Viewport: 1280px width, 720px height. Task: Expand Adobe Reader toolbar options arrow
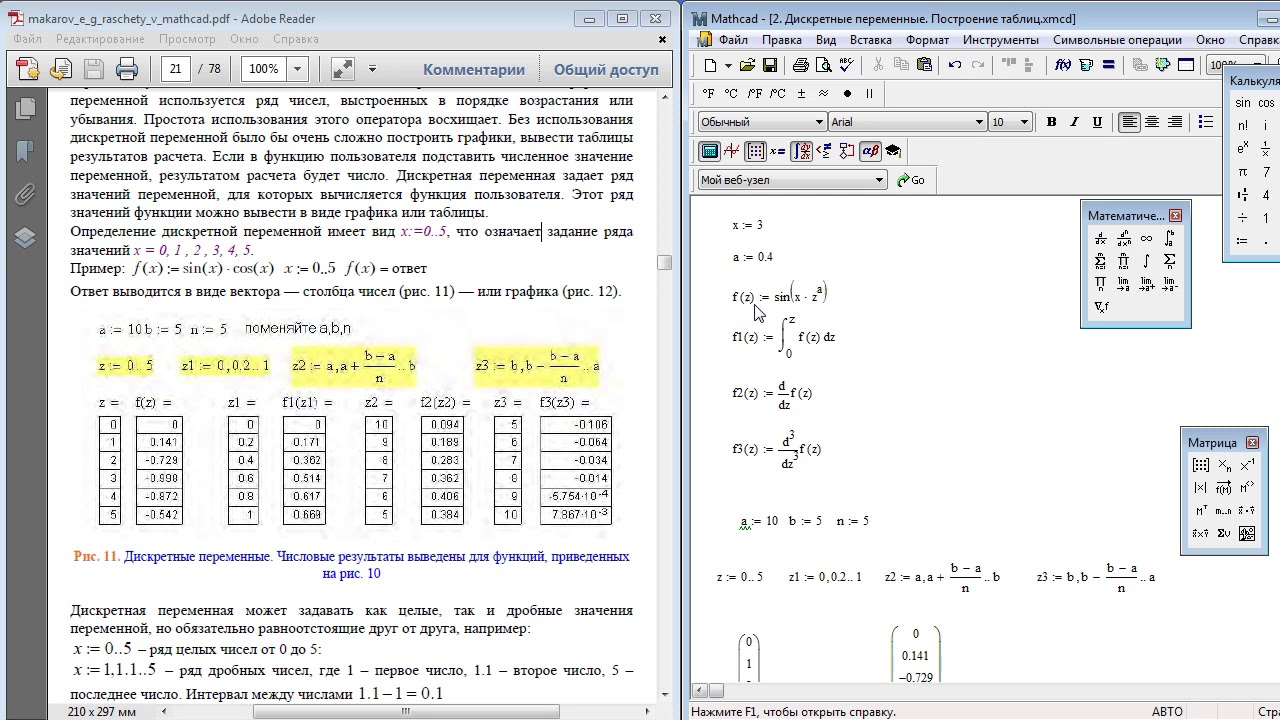372,69
